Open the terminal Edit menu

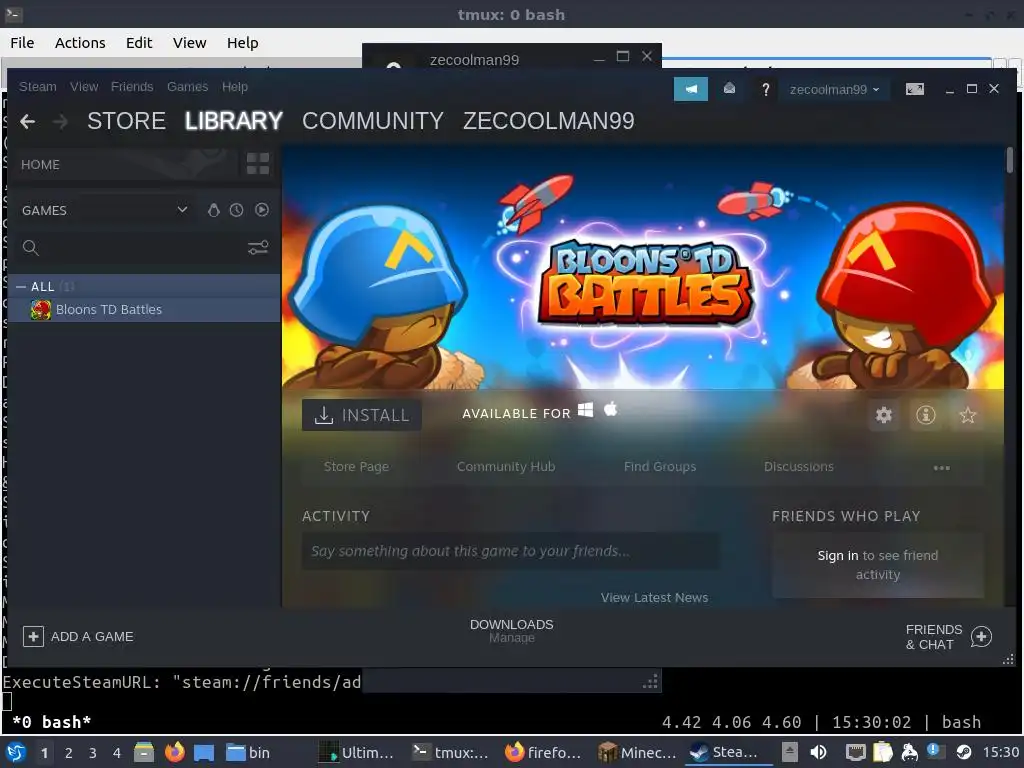pos(138,43)
